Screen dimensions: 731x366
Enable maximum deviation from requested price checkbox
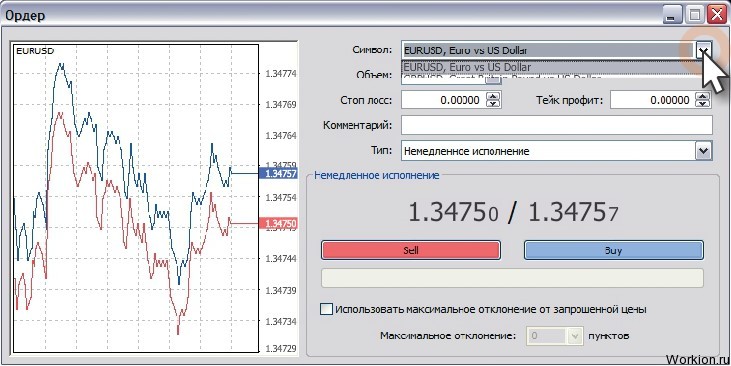coord(327,309)
